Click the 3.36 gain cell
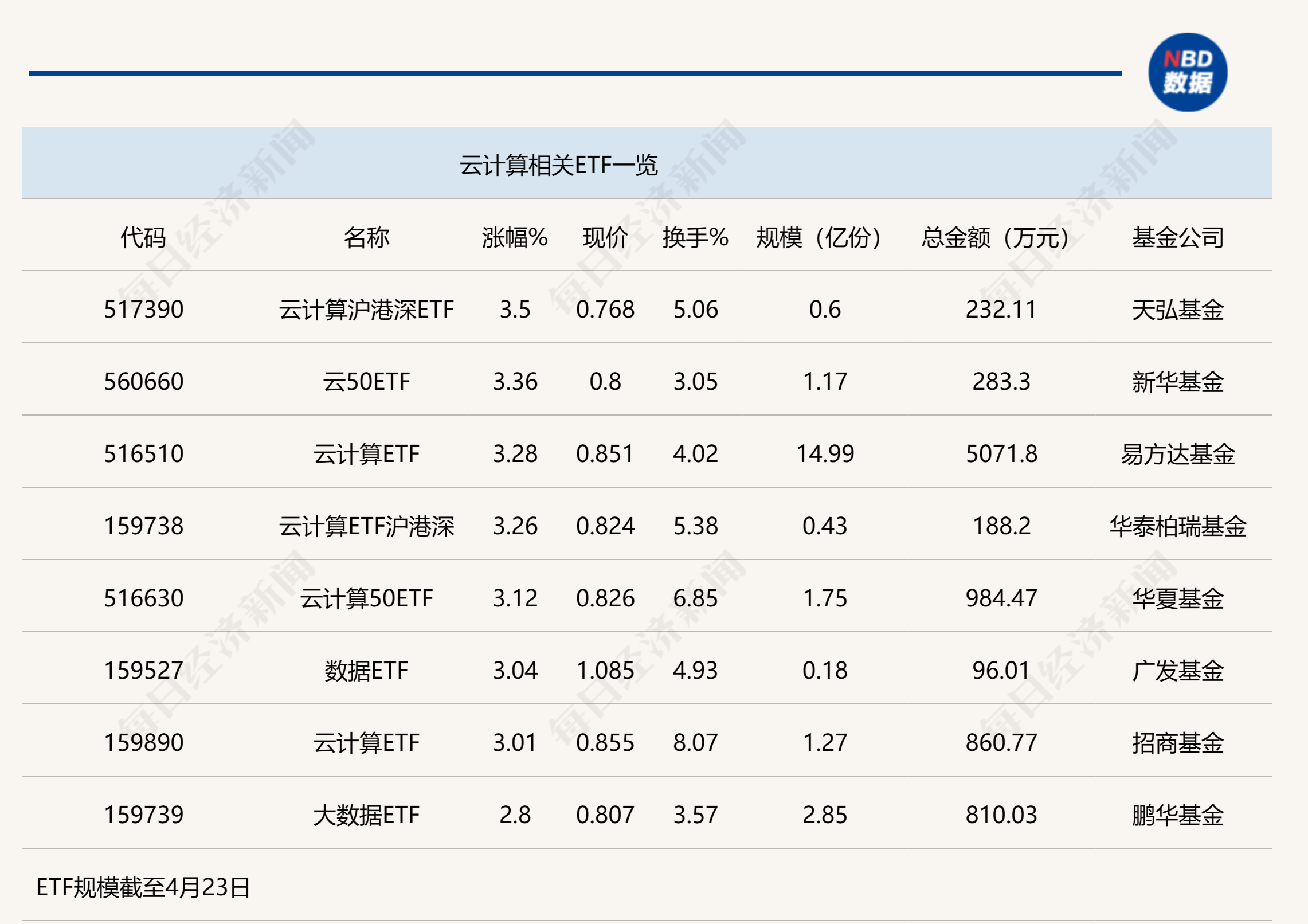The width and height of the screenshot is (1308, 924). 515,382
